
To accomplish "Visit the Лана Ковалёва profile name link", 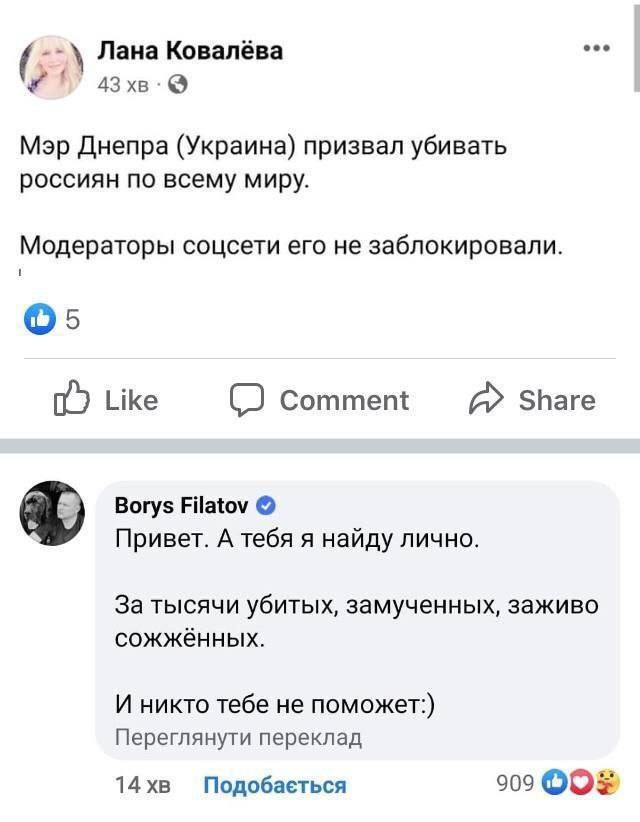I will pyautogui.click(x=190, y=51).
